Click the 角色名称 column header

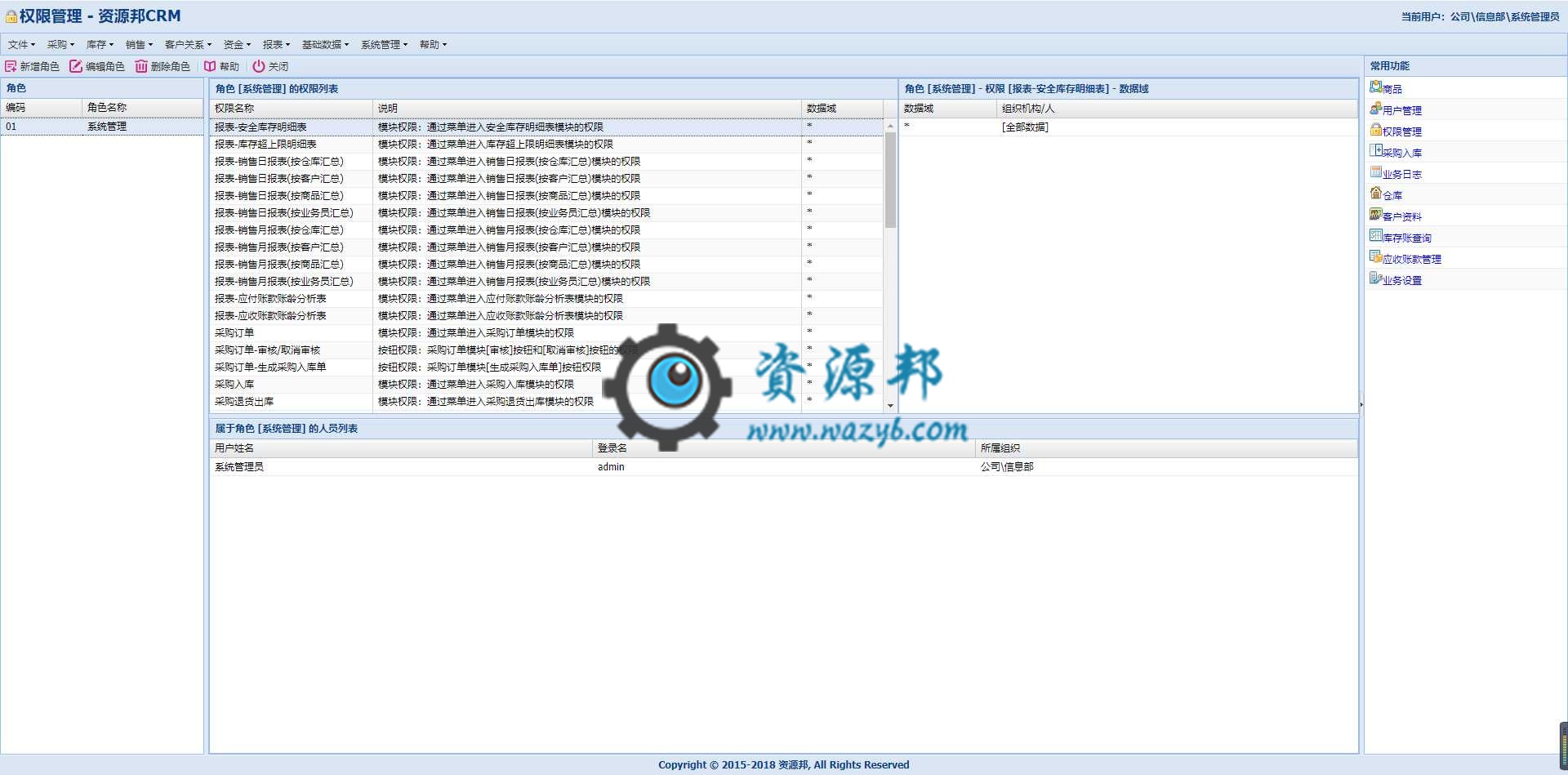(143, 108)
